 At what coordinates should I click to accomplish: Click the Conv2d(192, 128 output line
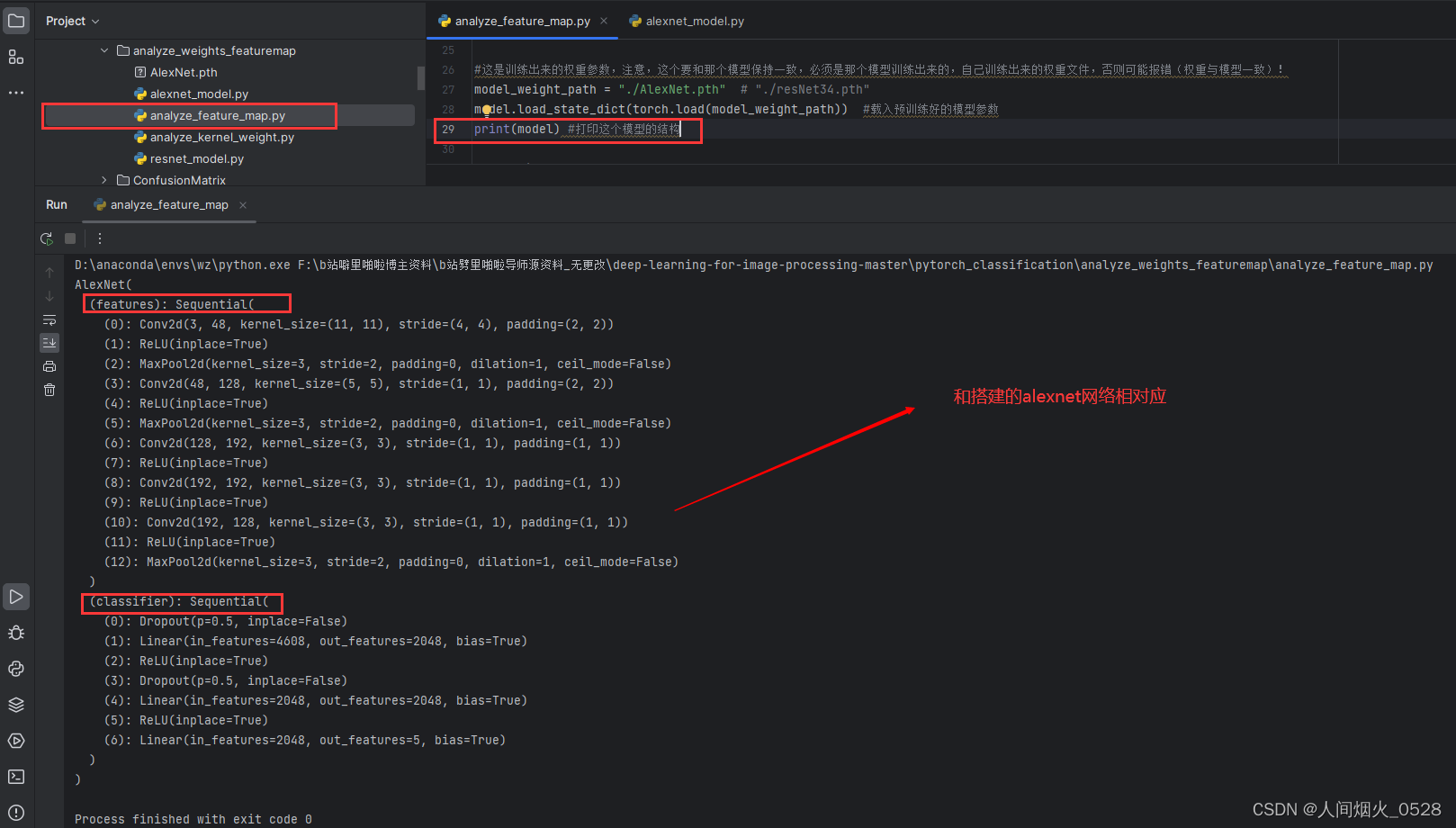pyautogui.click(x=365, y=523)
